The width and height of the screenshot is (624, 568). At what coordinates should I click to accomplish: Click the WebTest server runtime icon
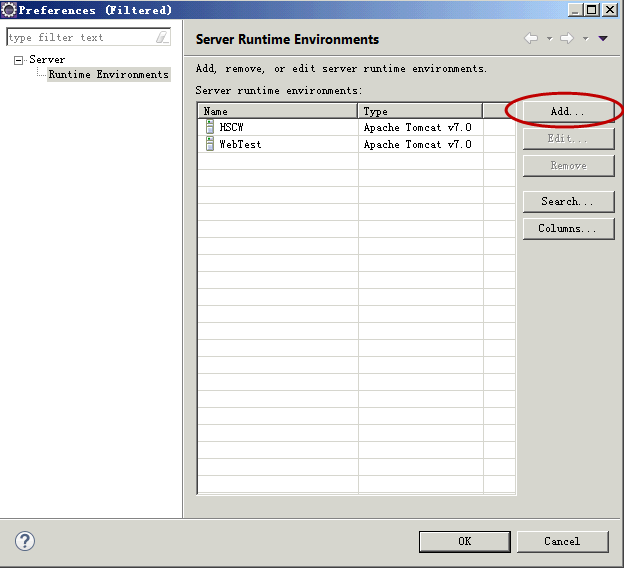click(x=210, y=144)
